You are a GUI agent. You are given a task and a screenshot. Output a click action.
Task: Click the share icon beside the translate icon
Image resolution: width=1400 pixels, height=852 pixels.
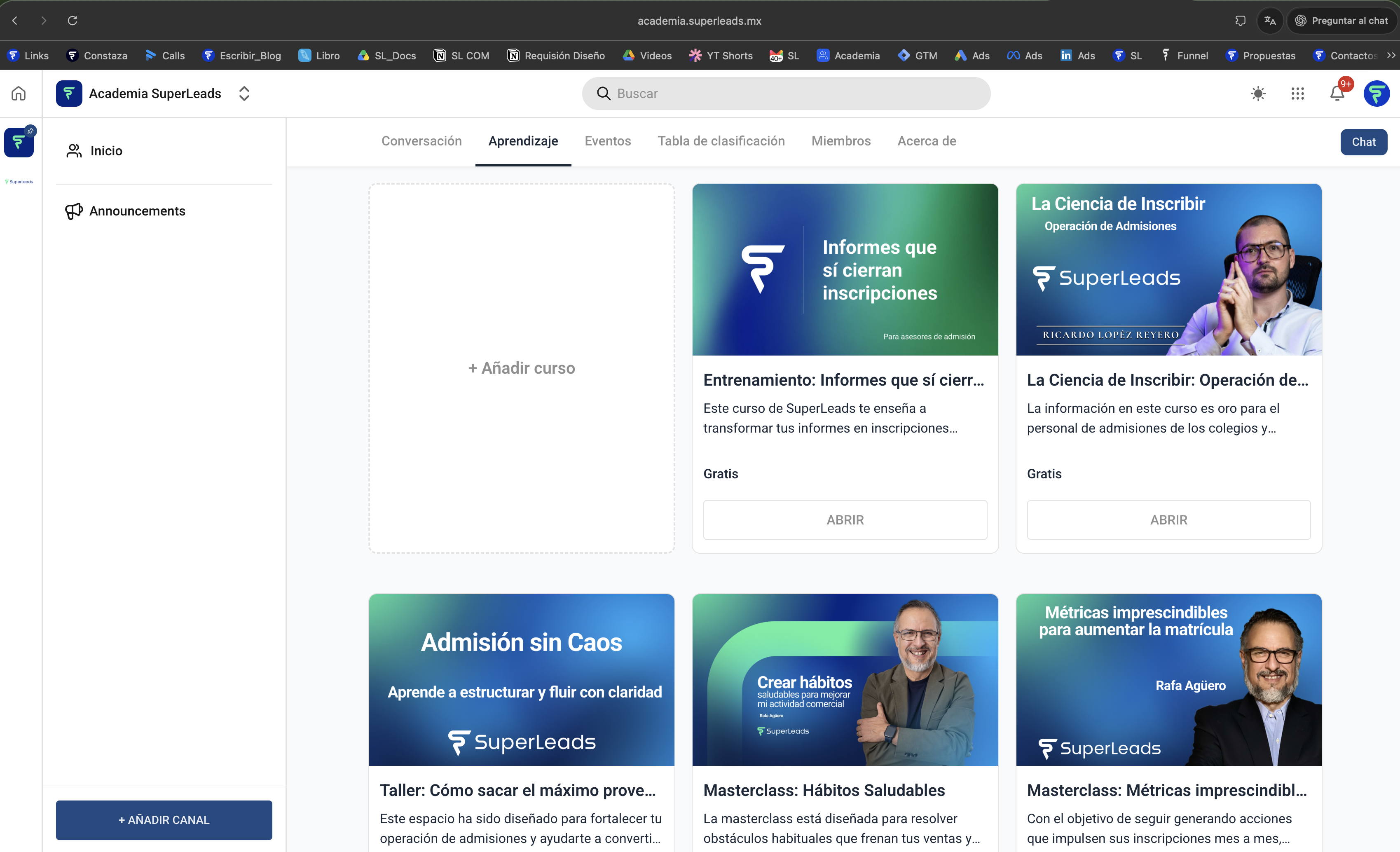(x=1240, y=21)
